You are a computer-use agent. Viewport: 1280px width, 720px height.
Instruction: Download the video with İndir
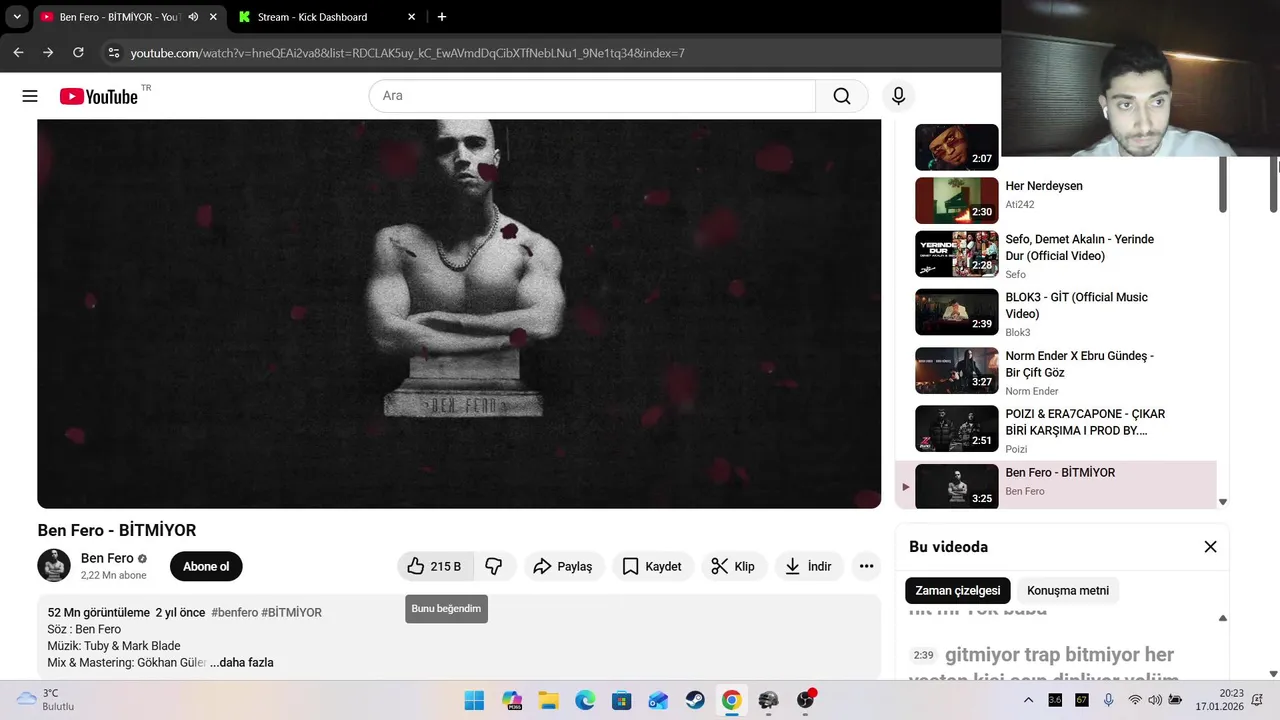point(808,566)
